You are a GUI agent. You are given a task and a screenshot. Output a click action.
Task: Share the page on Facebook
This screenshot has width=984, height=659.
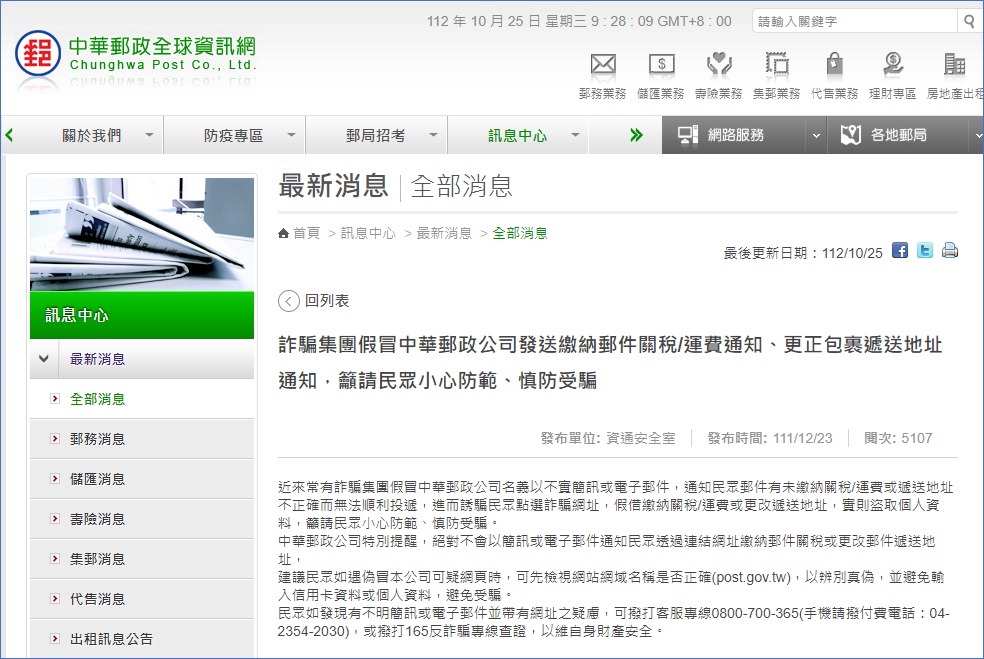tap(900, 250)
